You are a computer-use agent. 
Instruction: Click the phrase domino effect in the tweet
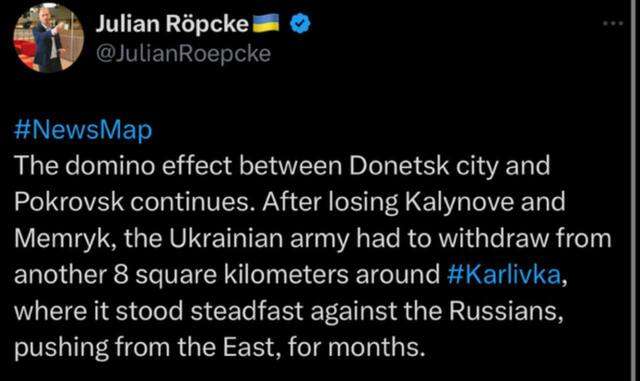click(148, 166)
